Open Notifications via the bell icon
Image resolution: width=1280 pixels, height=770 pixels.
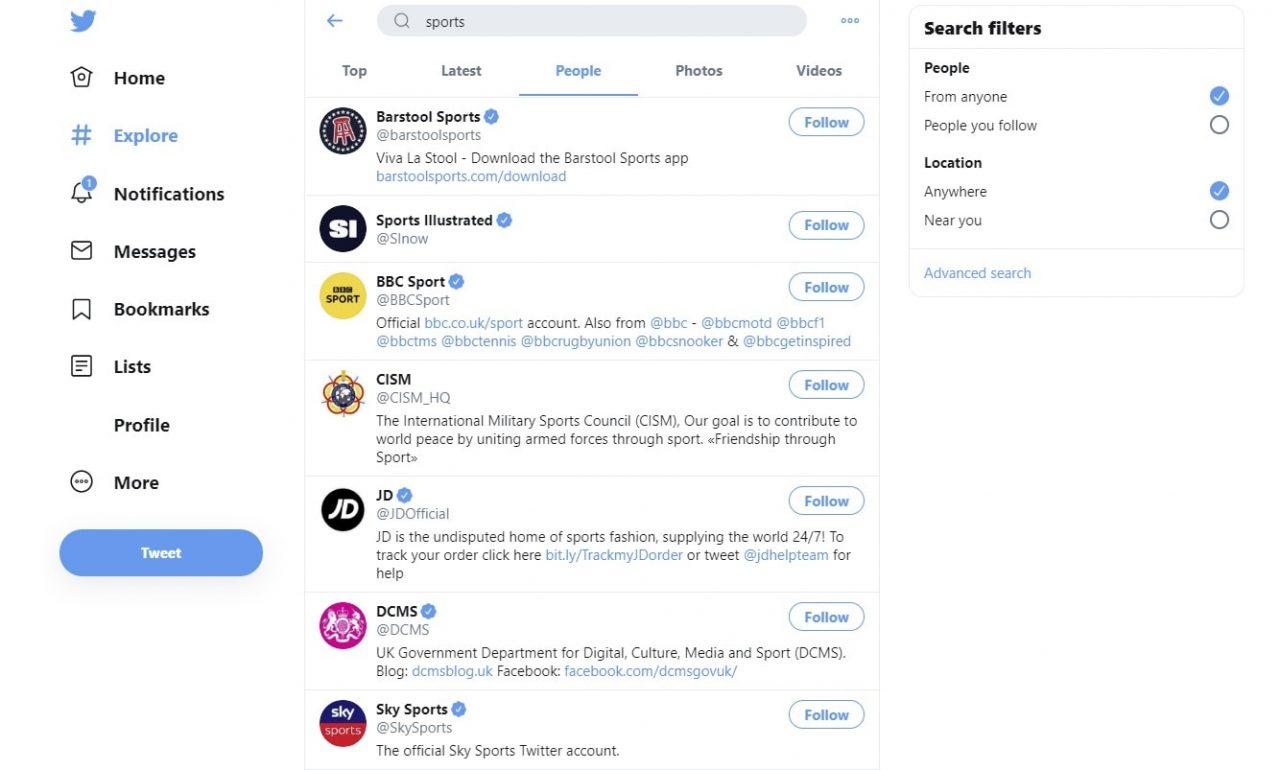tap(82, 193)
